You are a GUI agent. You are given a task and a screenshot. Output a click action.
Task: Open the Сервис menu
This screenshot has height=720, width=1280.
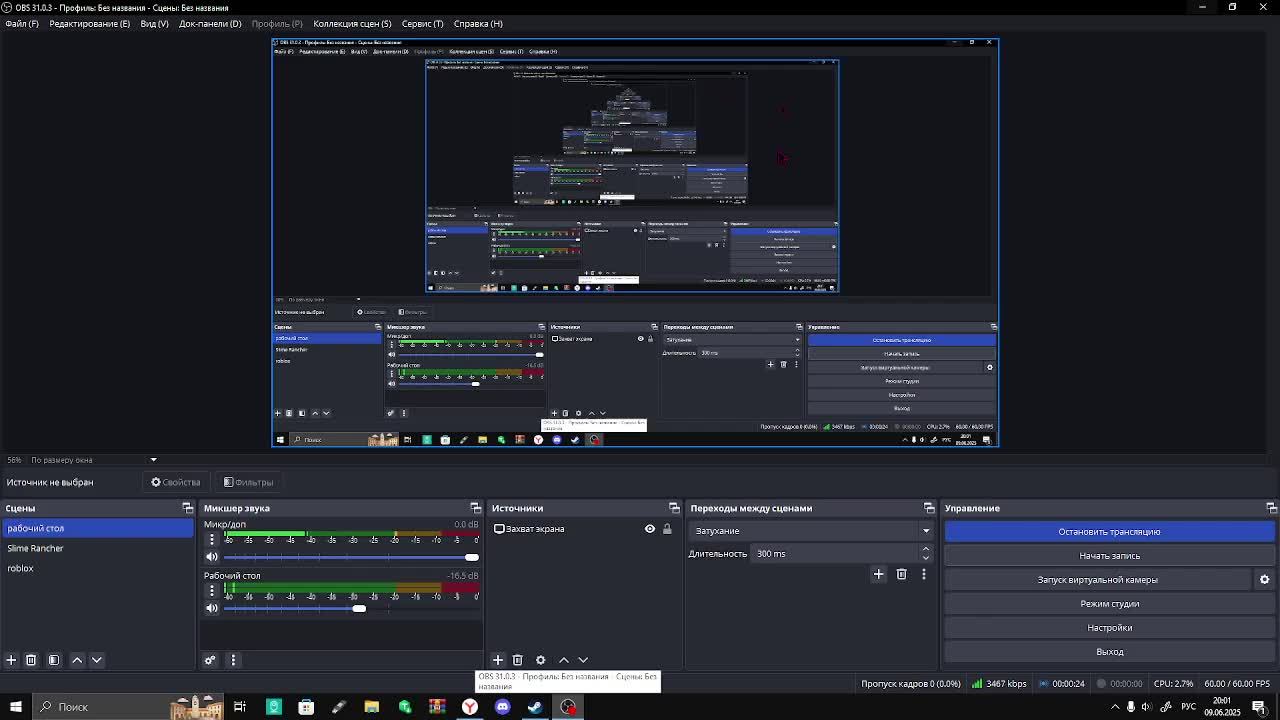422,23
